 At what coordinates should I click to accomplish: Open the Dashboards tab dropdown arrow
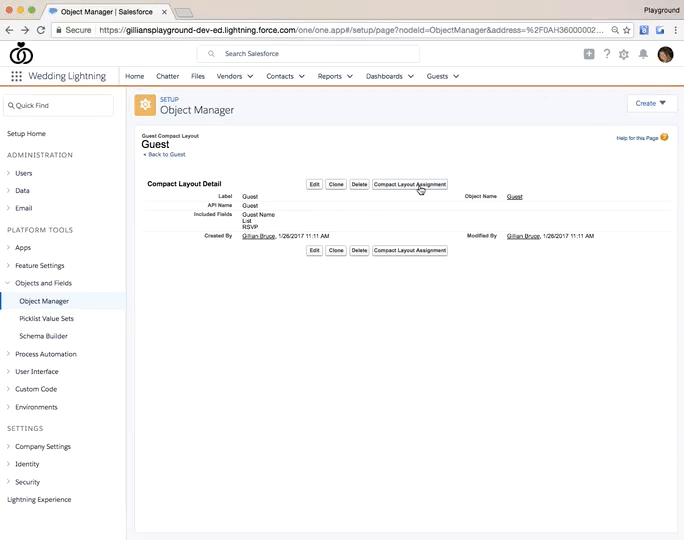coord(411,76)
